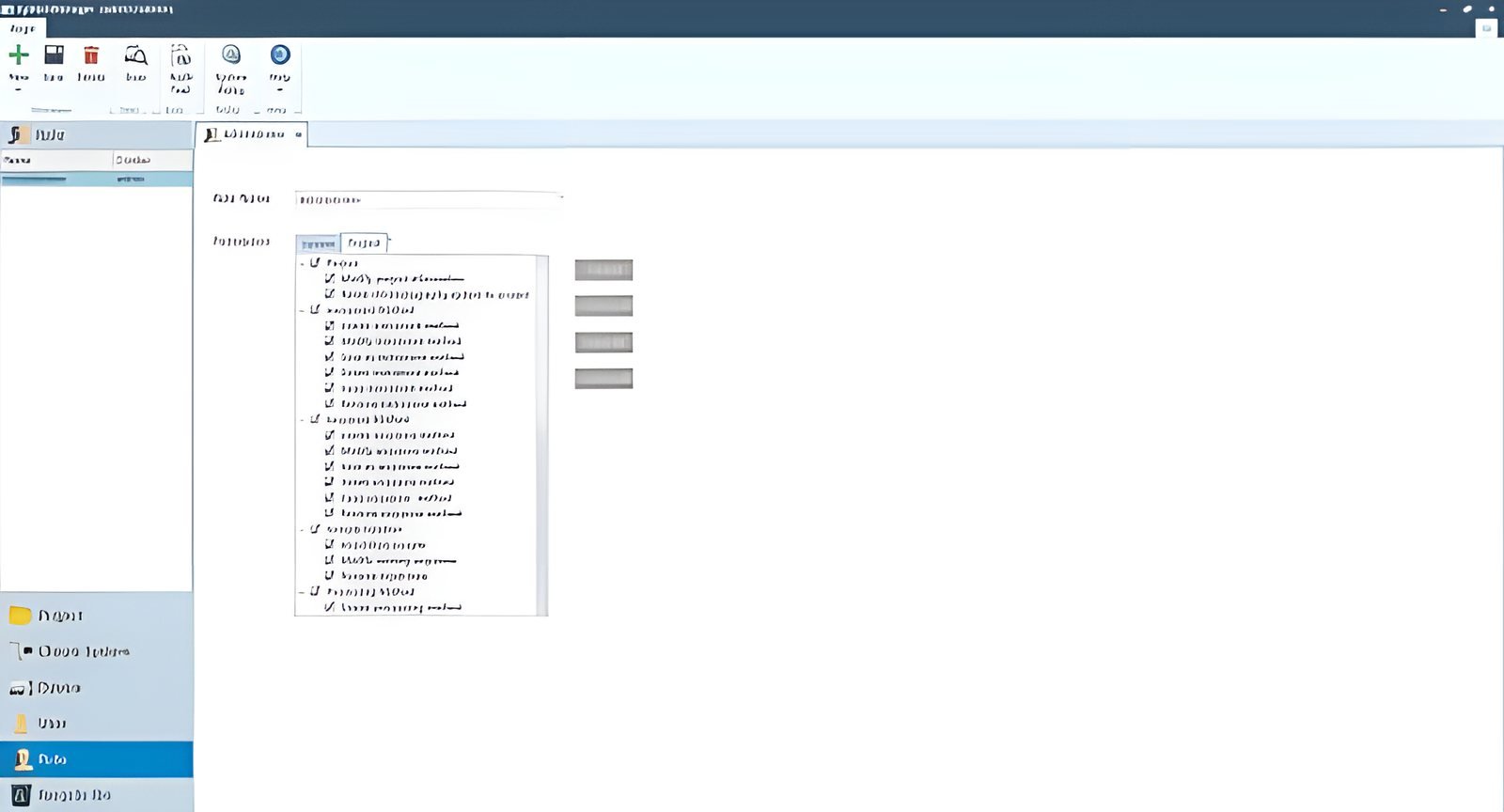Image resolution: width=1504 pixels, height=812 pixels.
Task: Switch to the second tab above the permissions tree
Action: click(x=364, y=242)
